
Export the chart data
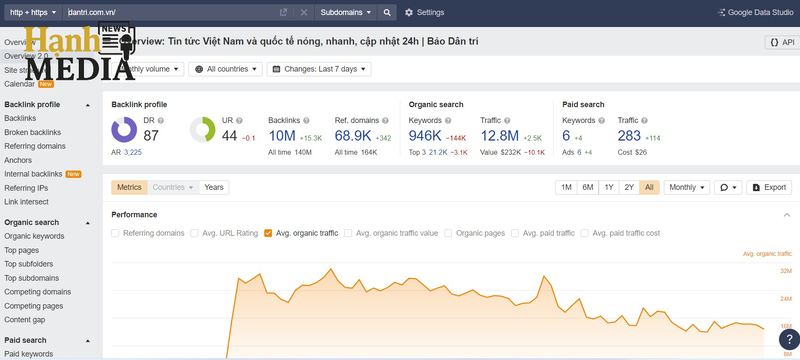point(769,188)
